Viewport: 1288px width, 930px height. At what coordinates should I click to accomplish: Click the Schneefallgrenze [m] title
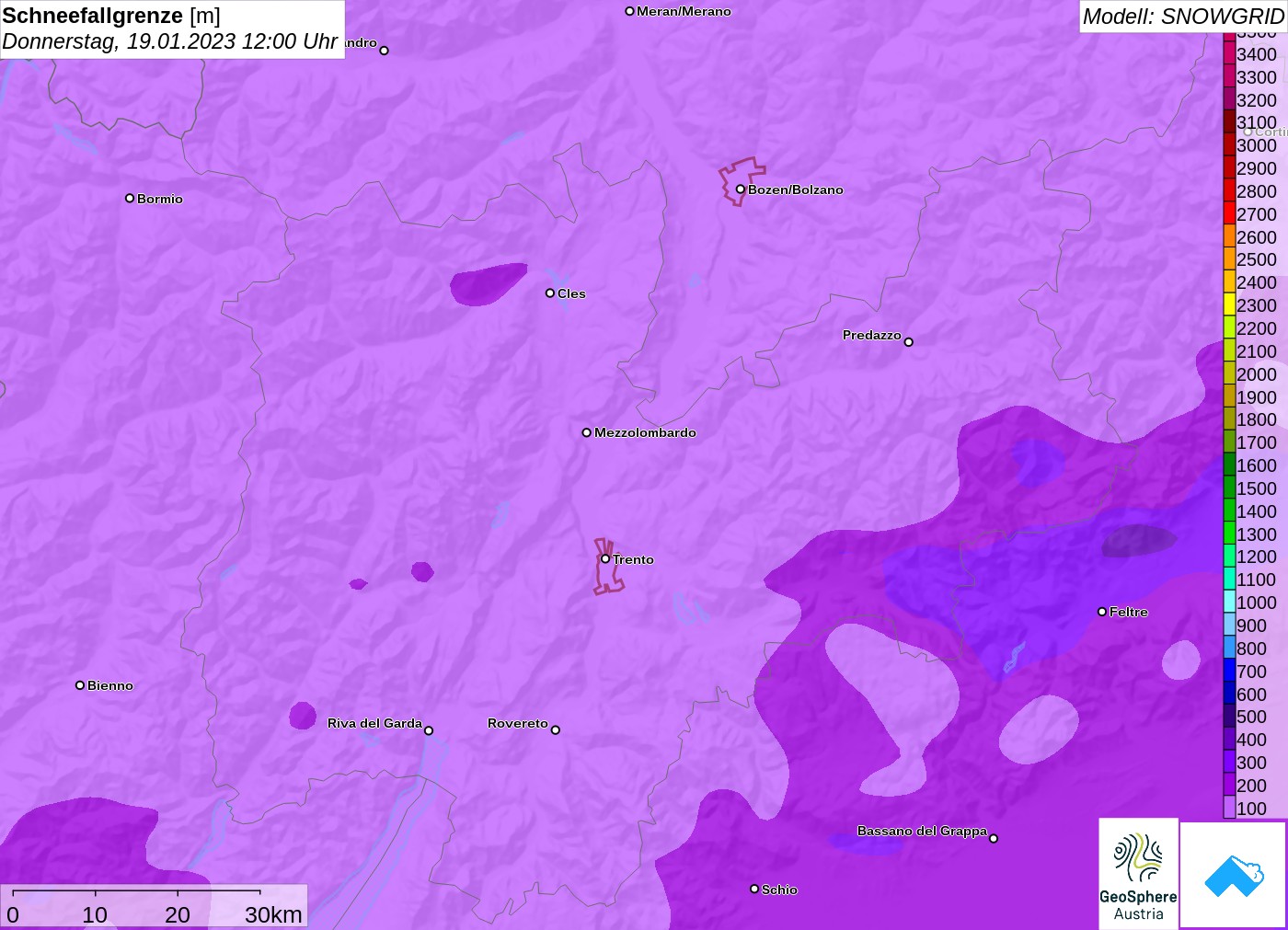coord(111,16)
